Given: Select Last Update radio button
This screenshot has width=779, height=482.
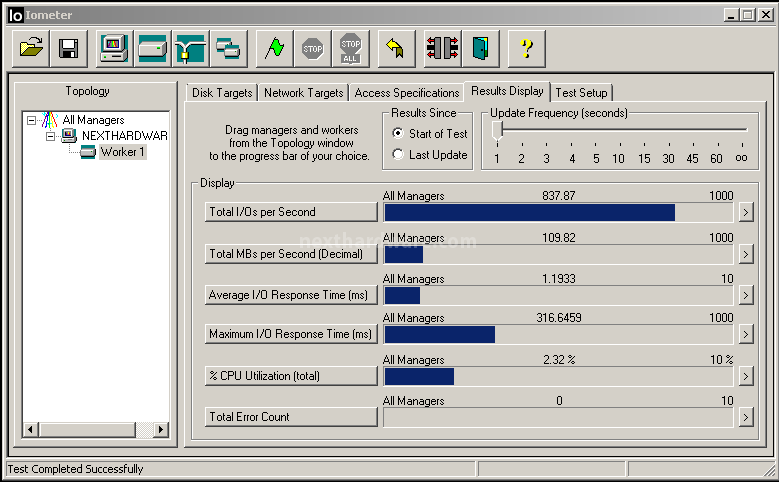Looking at the screenshot, I should click(397, 154).
